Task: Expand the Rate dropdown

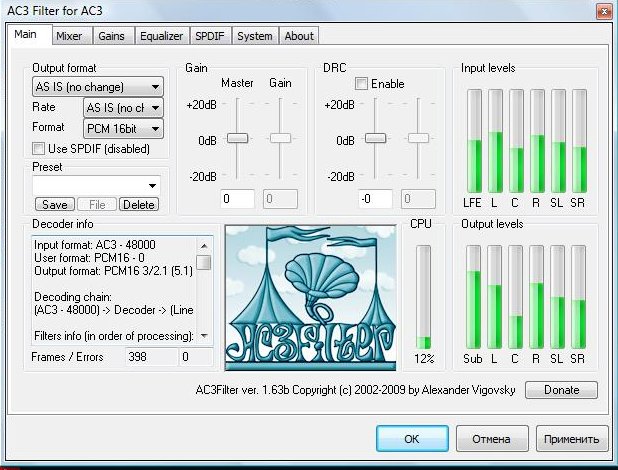Action: click(123, 108)
